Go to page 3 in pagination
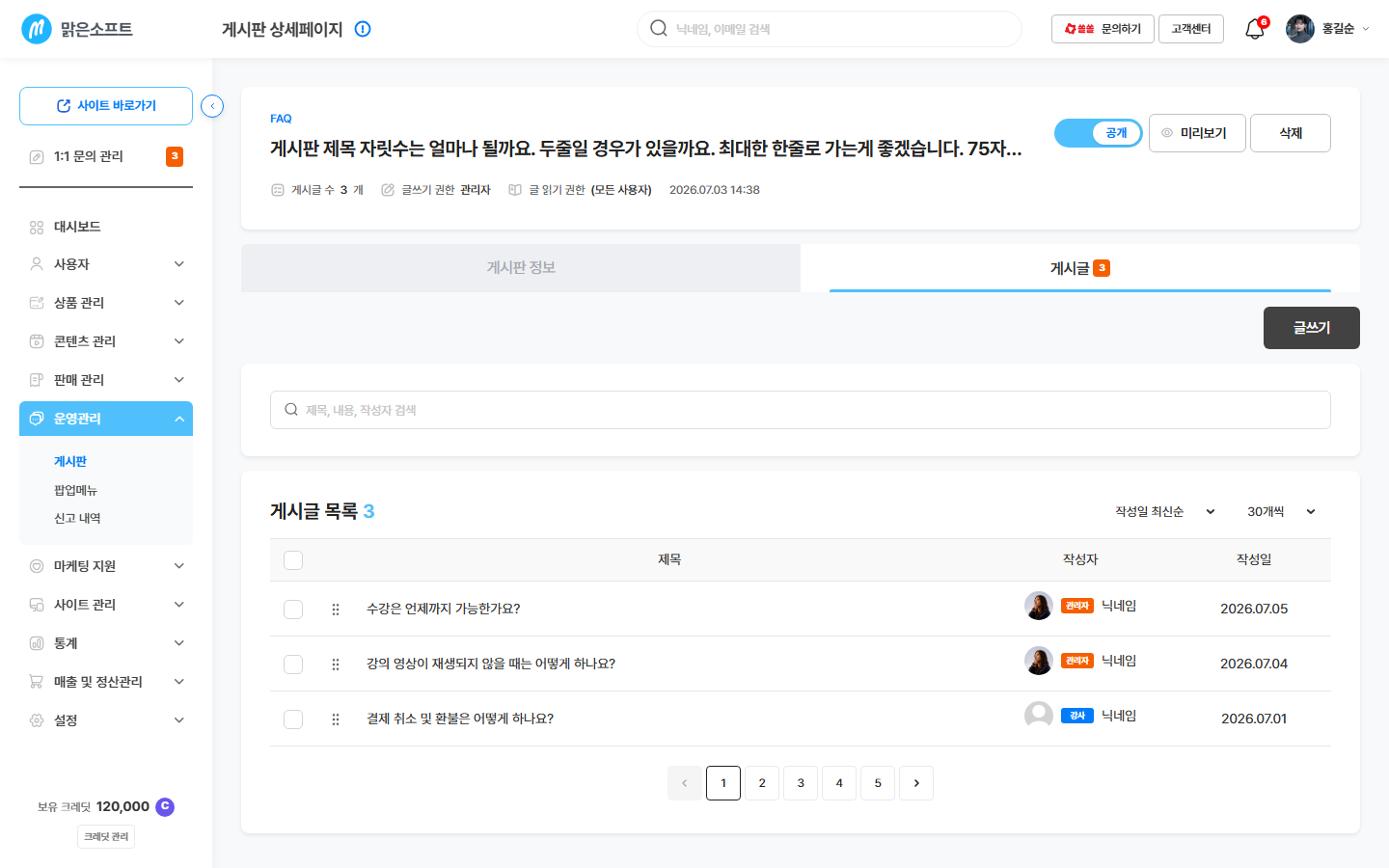 pos(801,783)
